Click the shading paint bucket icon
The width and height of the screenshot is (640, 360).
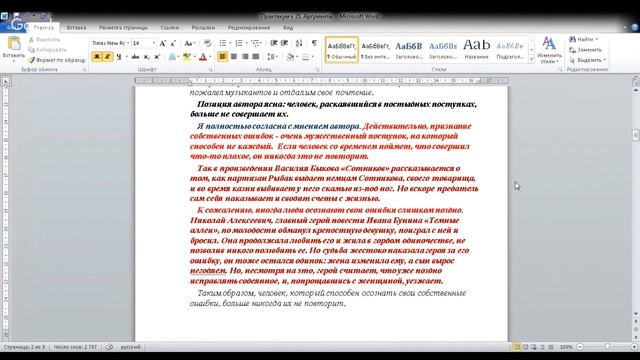click(289, 57)
